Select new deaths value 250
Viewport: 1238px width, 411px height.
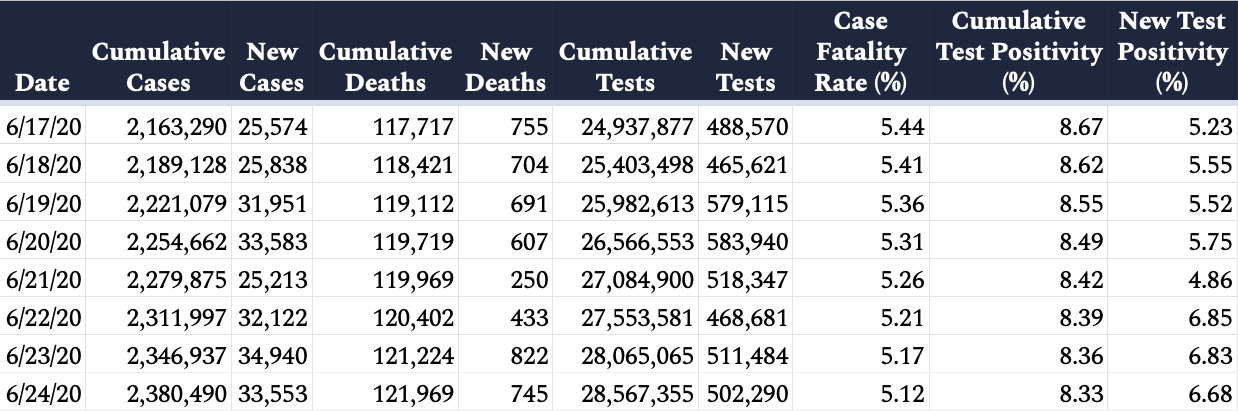tap(529, 279)
